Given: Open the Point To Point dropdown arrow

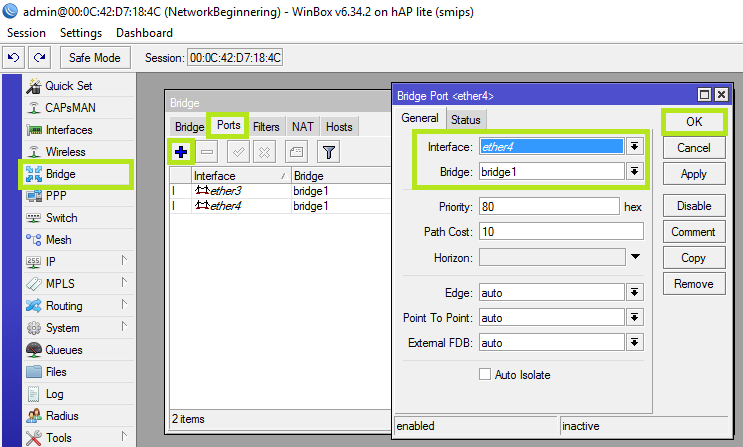Looking at the screenshot, I should click(634, 318).
